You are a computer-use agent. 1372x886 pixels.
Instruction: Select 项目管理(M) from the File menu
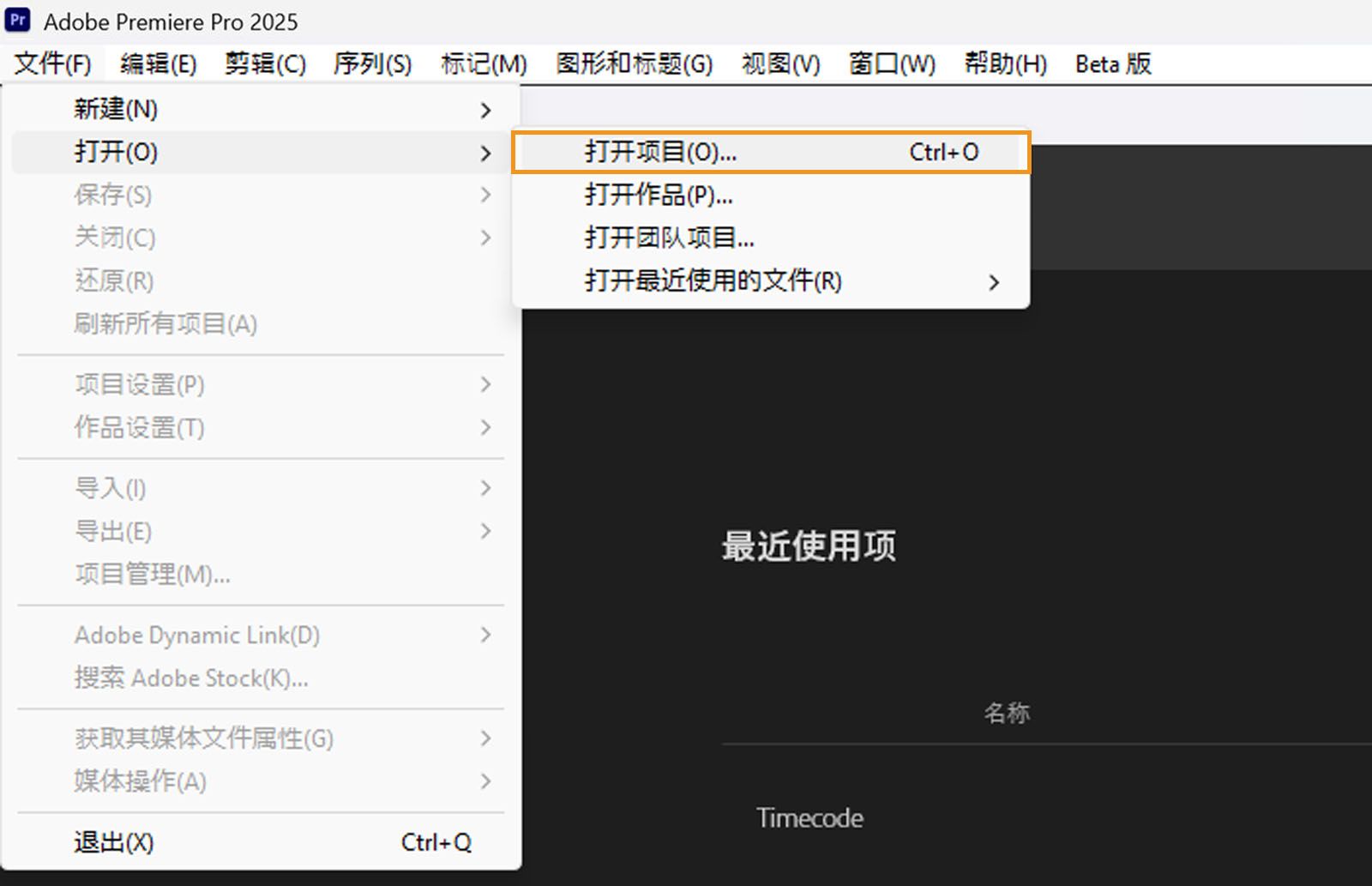click(153, 575)
